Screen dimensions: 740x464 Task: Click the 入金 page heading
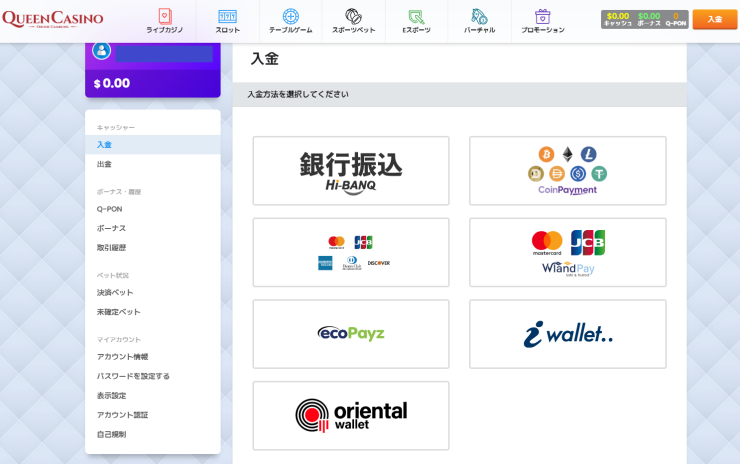tap(265, 59)
